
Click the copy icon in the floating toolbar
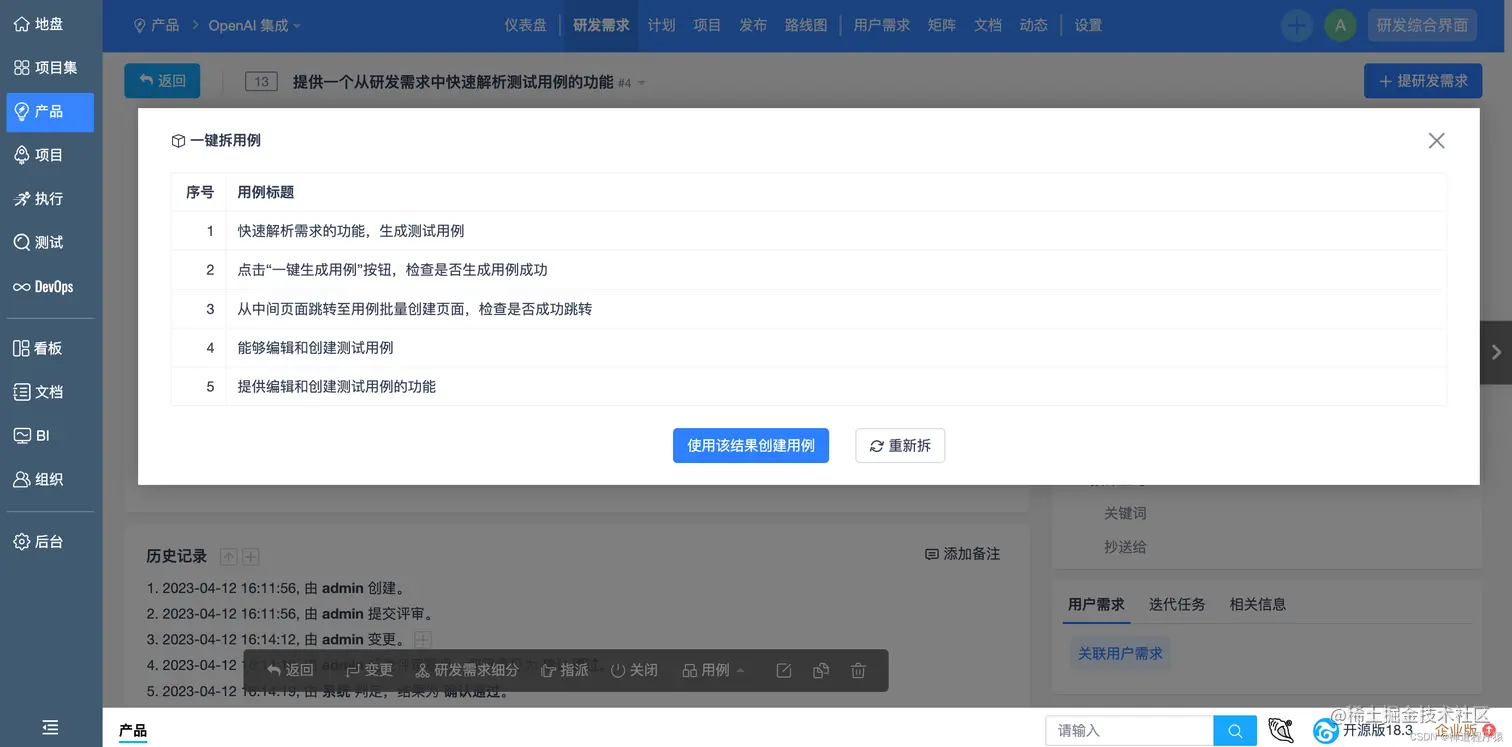pyautogui.click(x=820, y=670)
